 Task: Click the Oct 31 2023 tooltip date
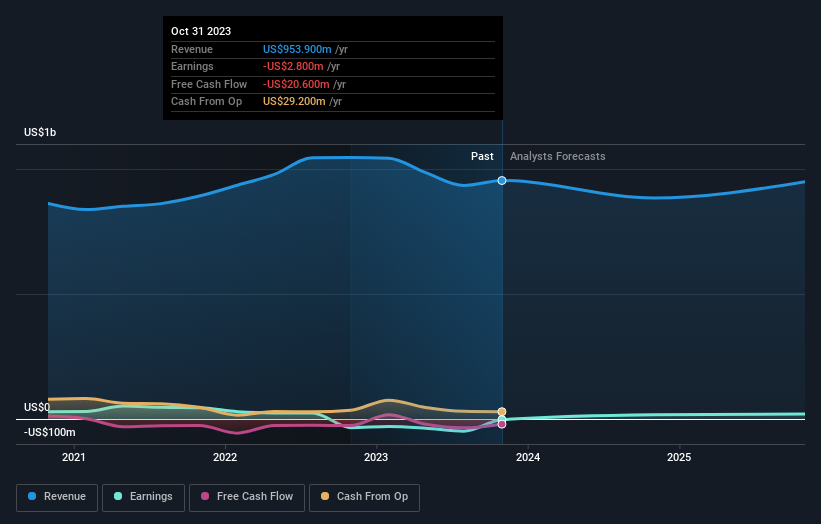pyautogui.click(x=201, y=31)
